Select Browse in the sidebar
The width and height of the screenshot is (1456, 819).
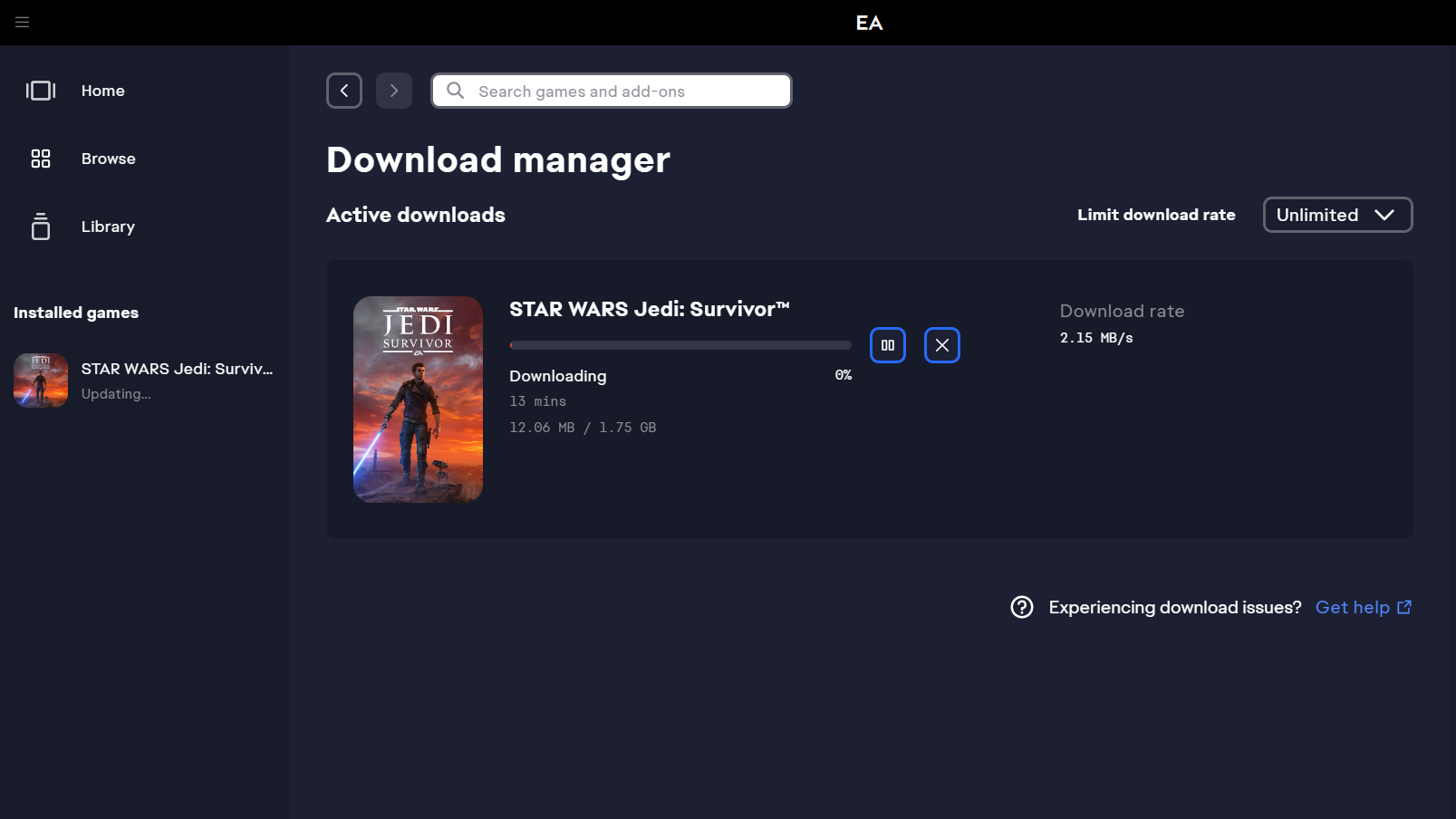point(109,159)
